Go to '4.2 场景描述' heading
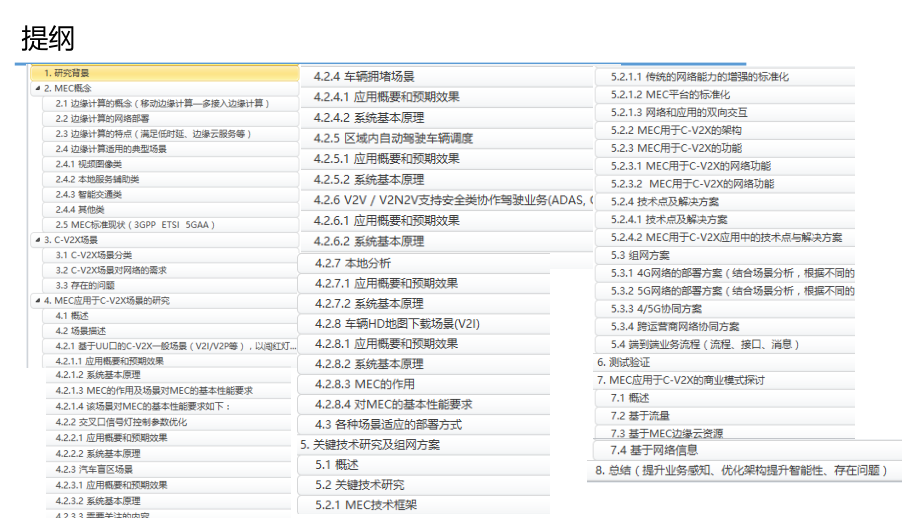This screenshot has height=518, width=920. [80, 331]
